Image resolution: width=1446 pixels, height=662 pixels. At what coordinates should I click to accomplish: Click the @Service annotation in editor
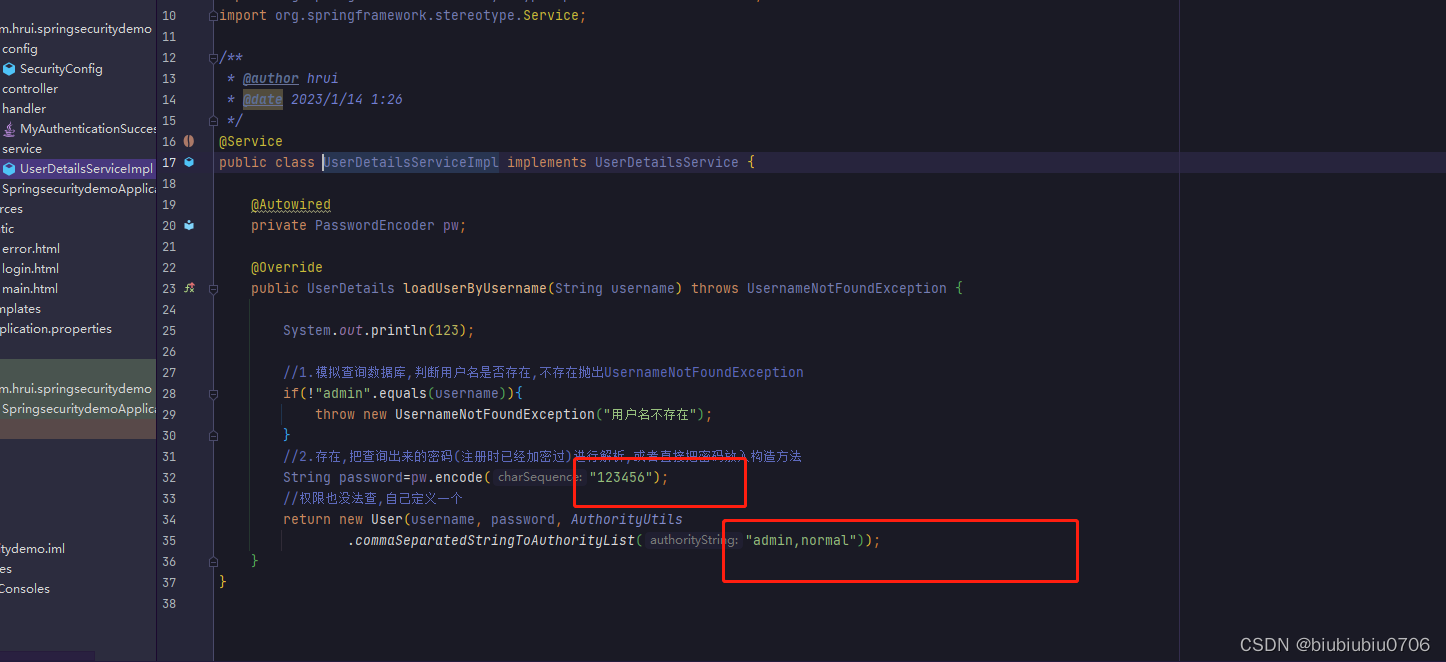251,141
